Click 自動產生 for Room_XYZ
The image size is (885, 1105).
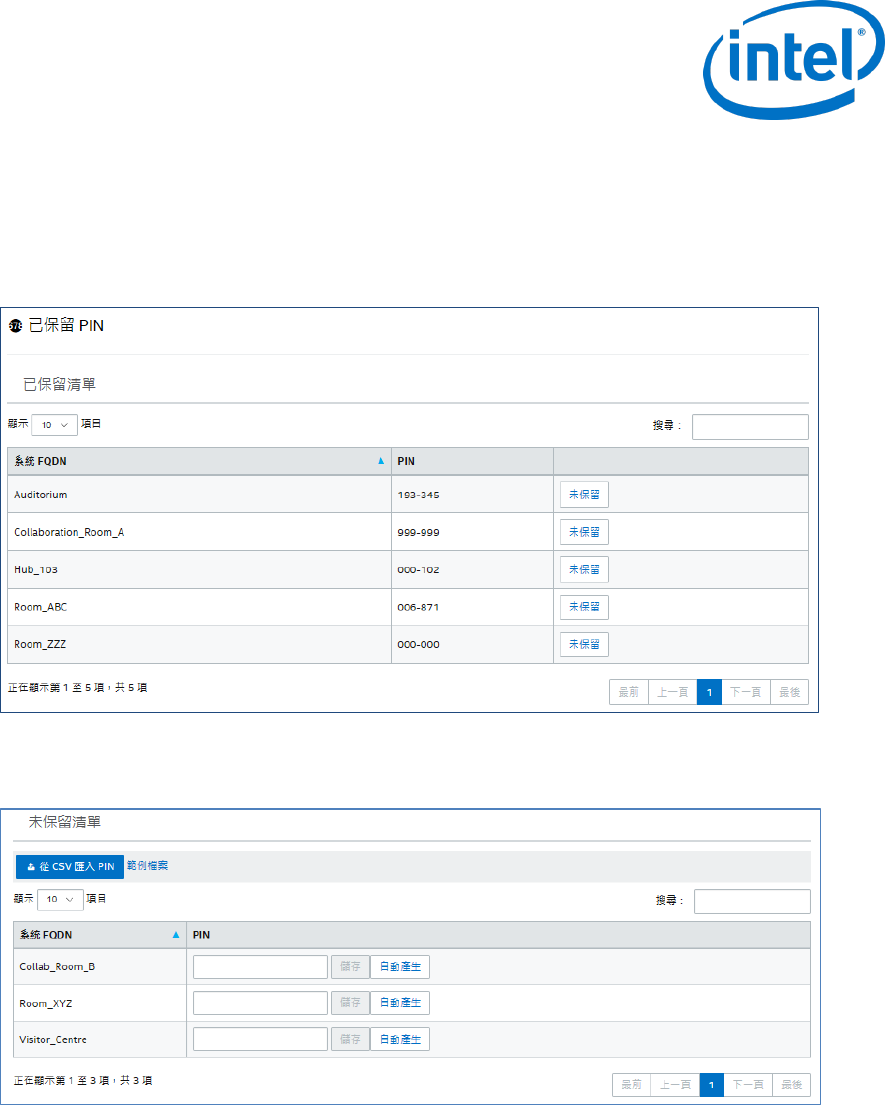coord(400,1003)
